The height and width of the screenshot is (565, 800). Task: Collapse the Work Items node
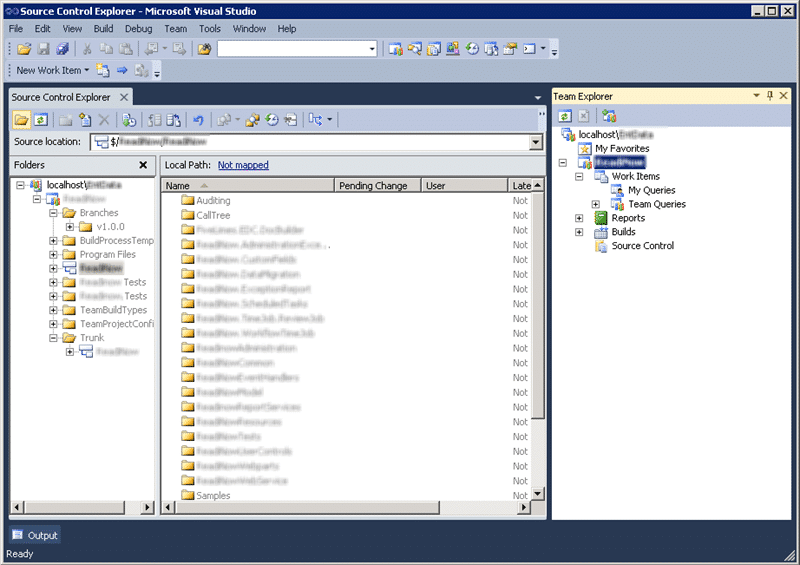[x=579, y=177]
